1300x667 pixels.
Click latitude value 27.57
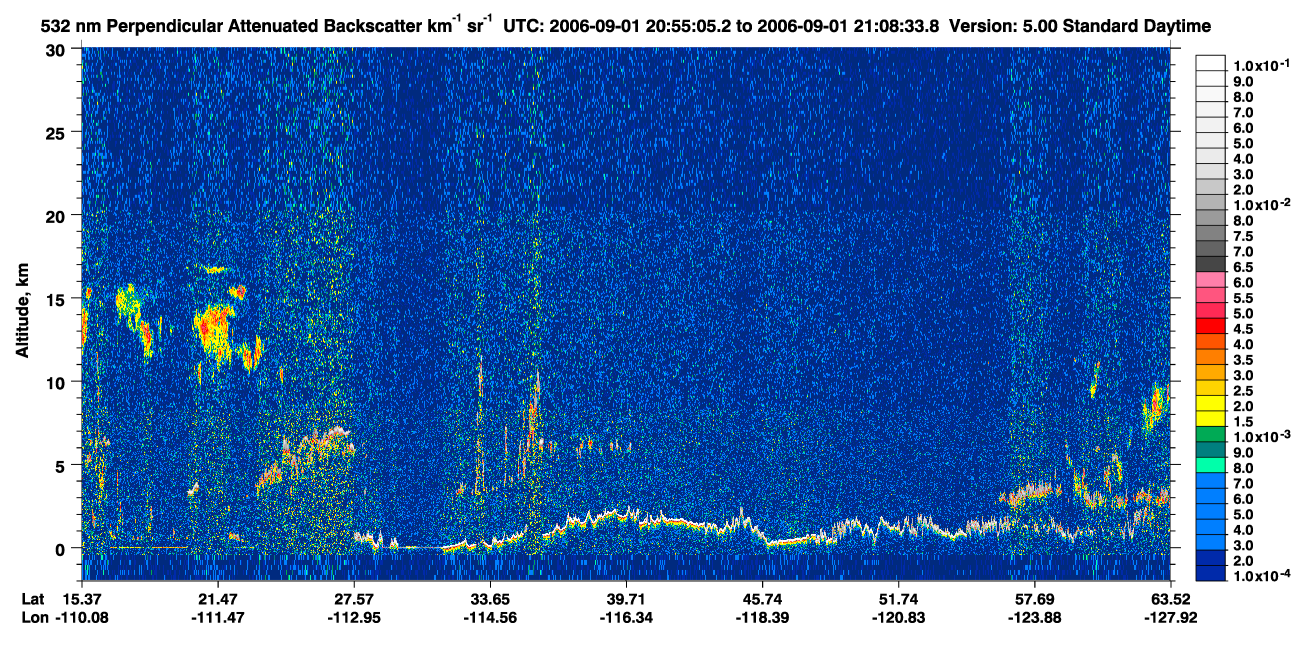pos(353,598)
